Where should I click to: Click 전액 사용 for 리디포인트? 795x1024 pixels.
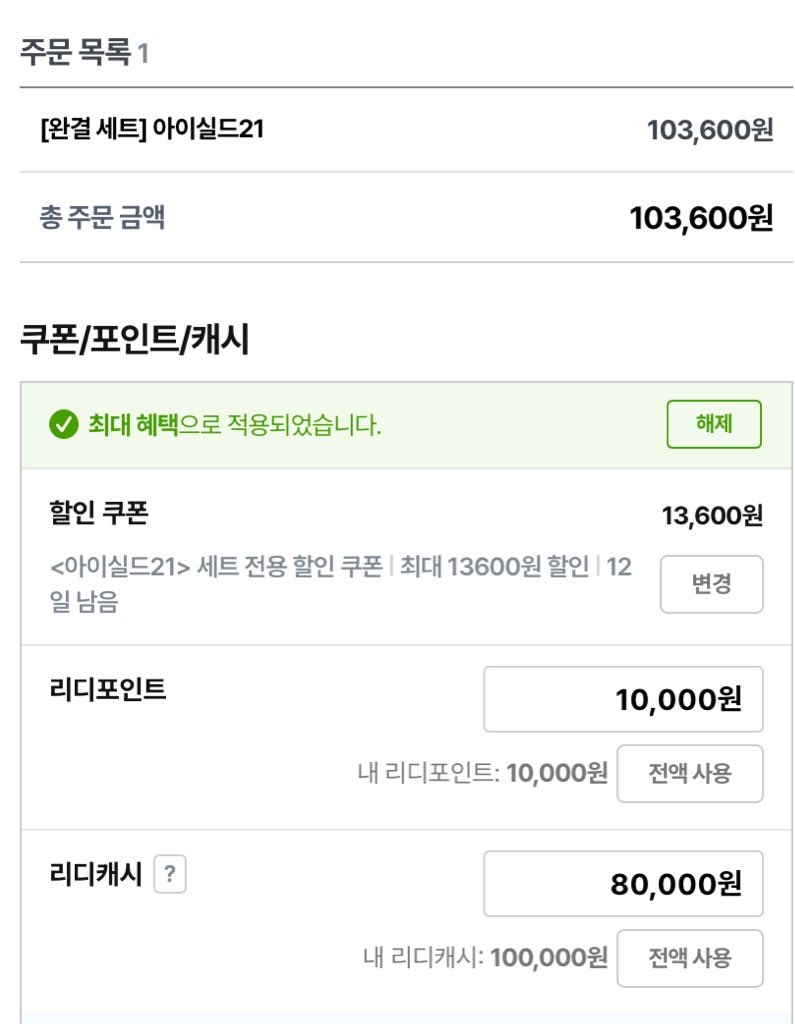pos(689,773)
